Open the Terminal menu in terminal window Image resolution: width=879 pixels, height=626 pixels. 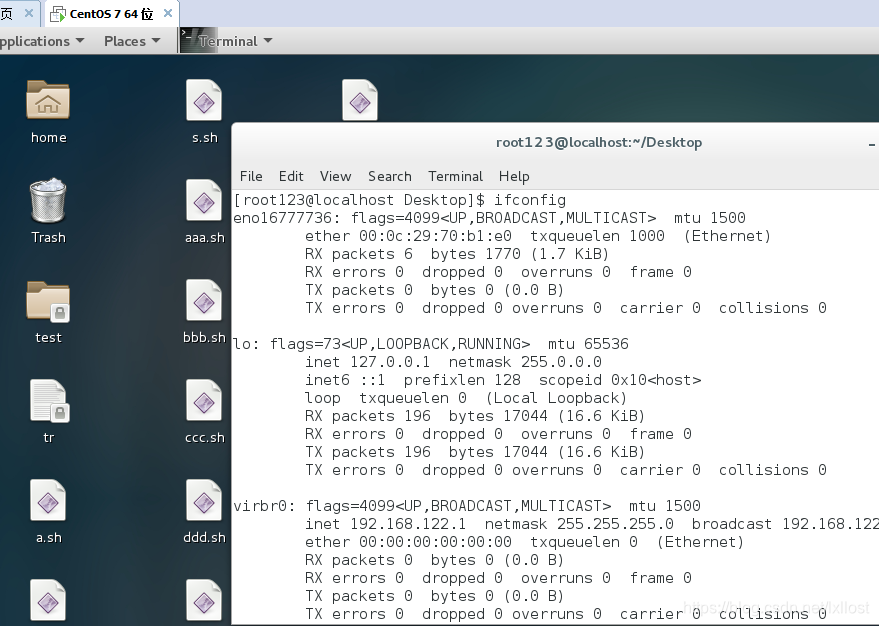click(455, 176)
